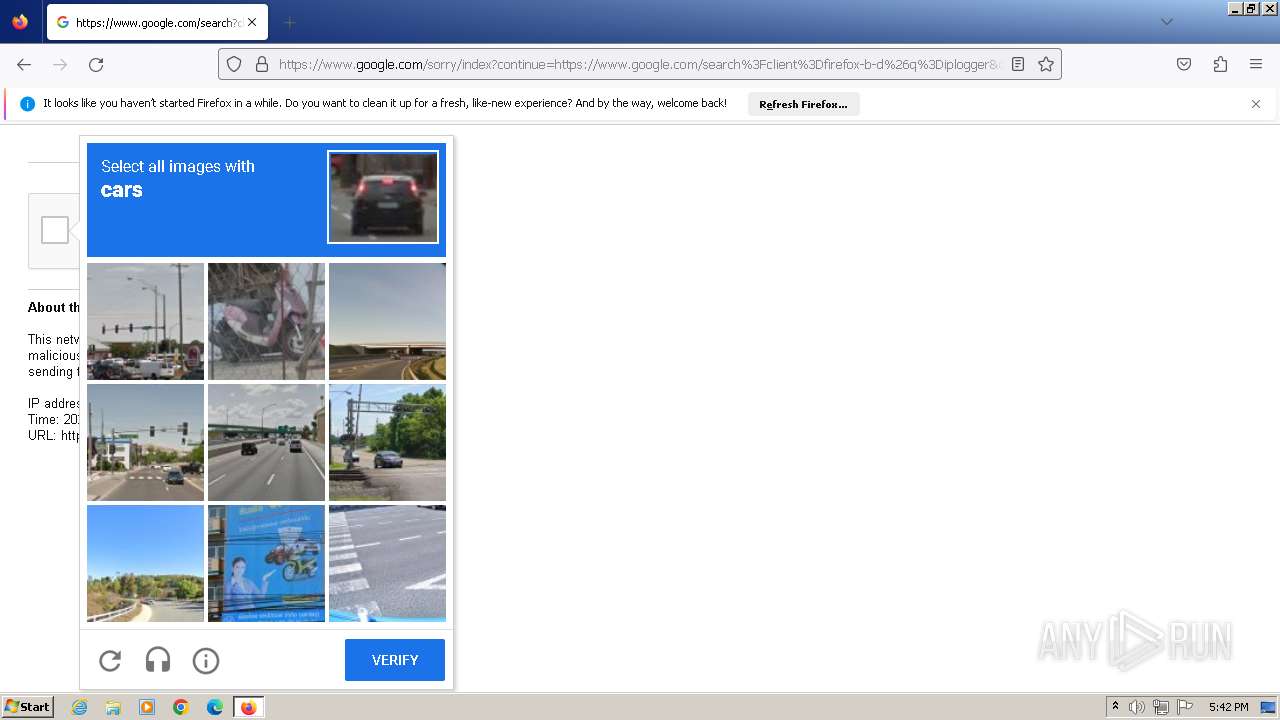Click the Firefox View icon
1280x720 pixels.
pos(20,22)
